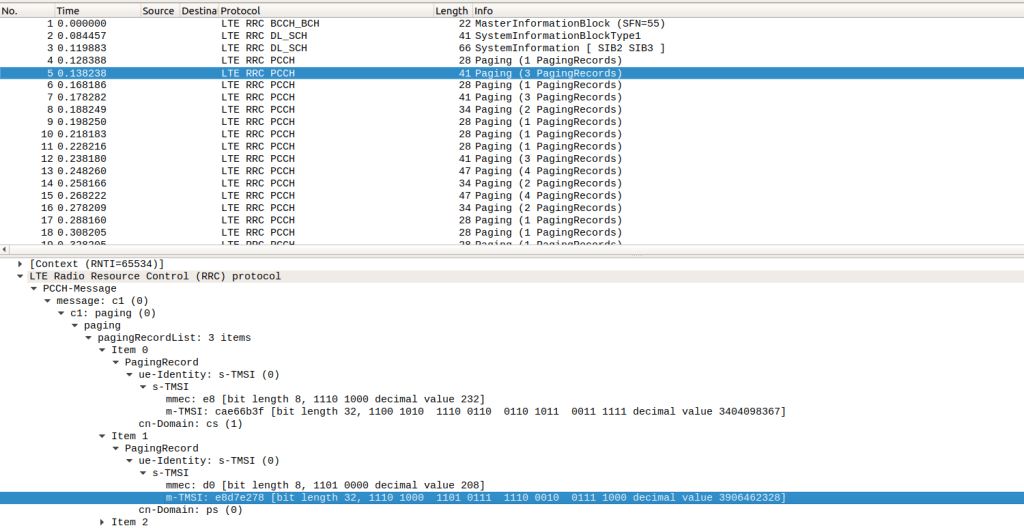This screenshot has width=1024, height=528.
Task: Collapse the LTE Radio Resource Control protocol tree
Action: pos(21,276)
